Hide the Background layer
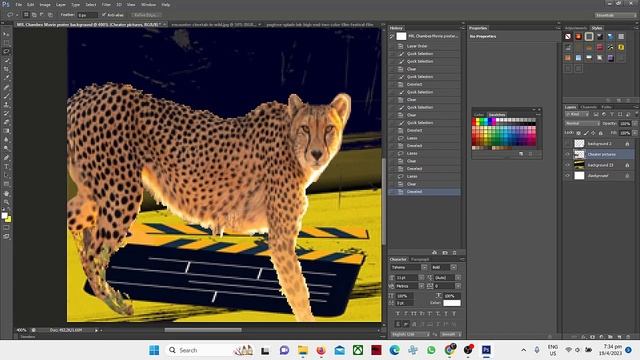The height and width of the screenshot is (360, 640). pyautogui.click(x=567, y=176)
